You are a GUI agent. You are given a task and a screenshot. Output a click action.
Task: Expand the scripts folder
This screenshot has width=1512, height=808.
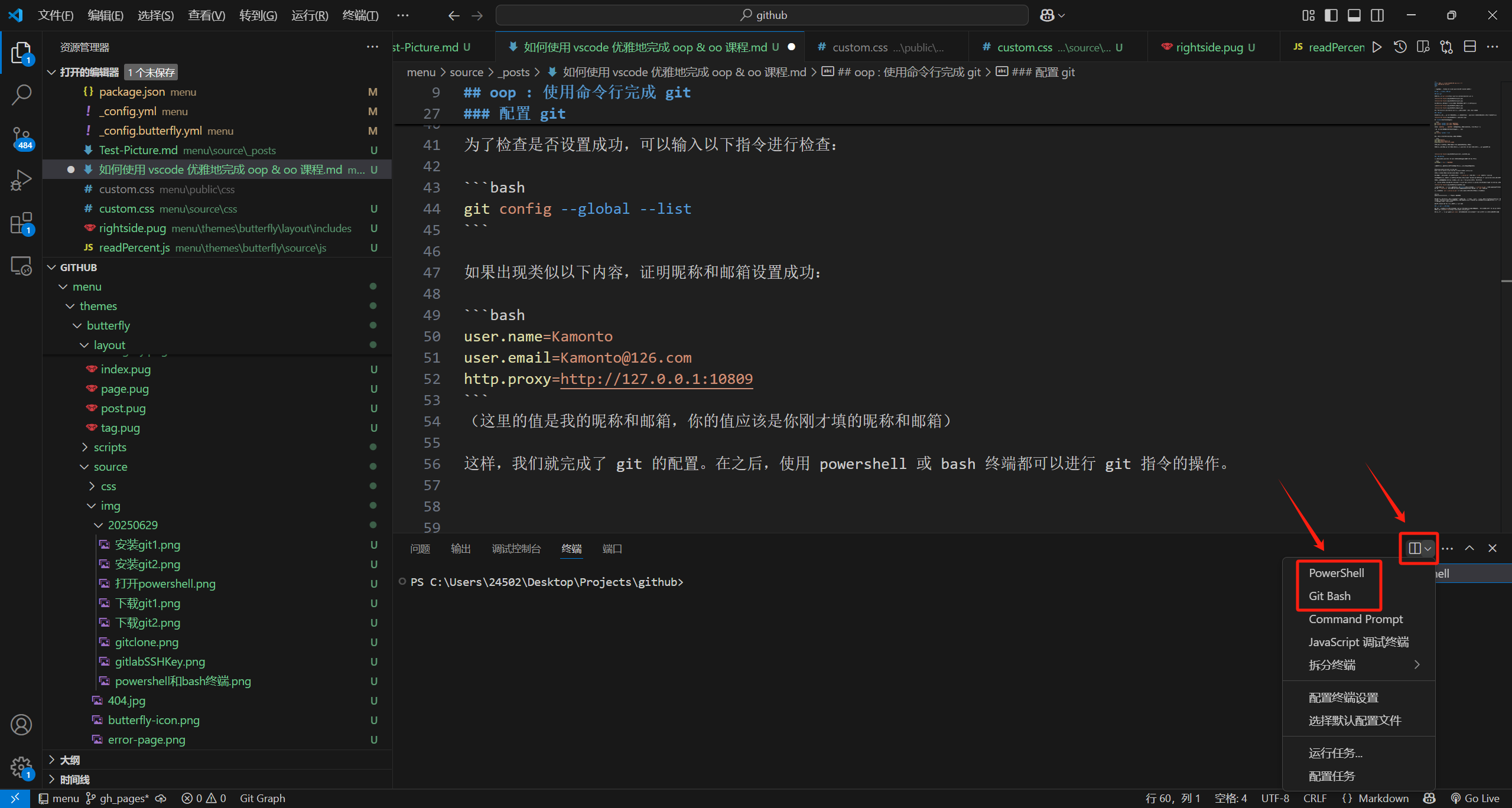pyautogui.click(x=110, y=447)
